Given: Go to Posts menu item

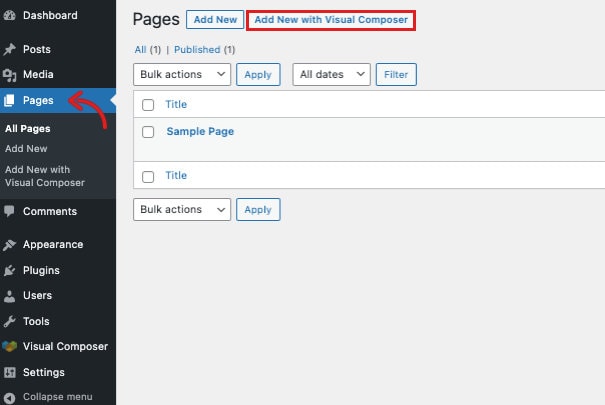Looking at the screenshot, I should pos(37,49).
